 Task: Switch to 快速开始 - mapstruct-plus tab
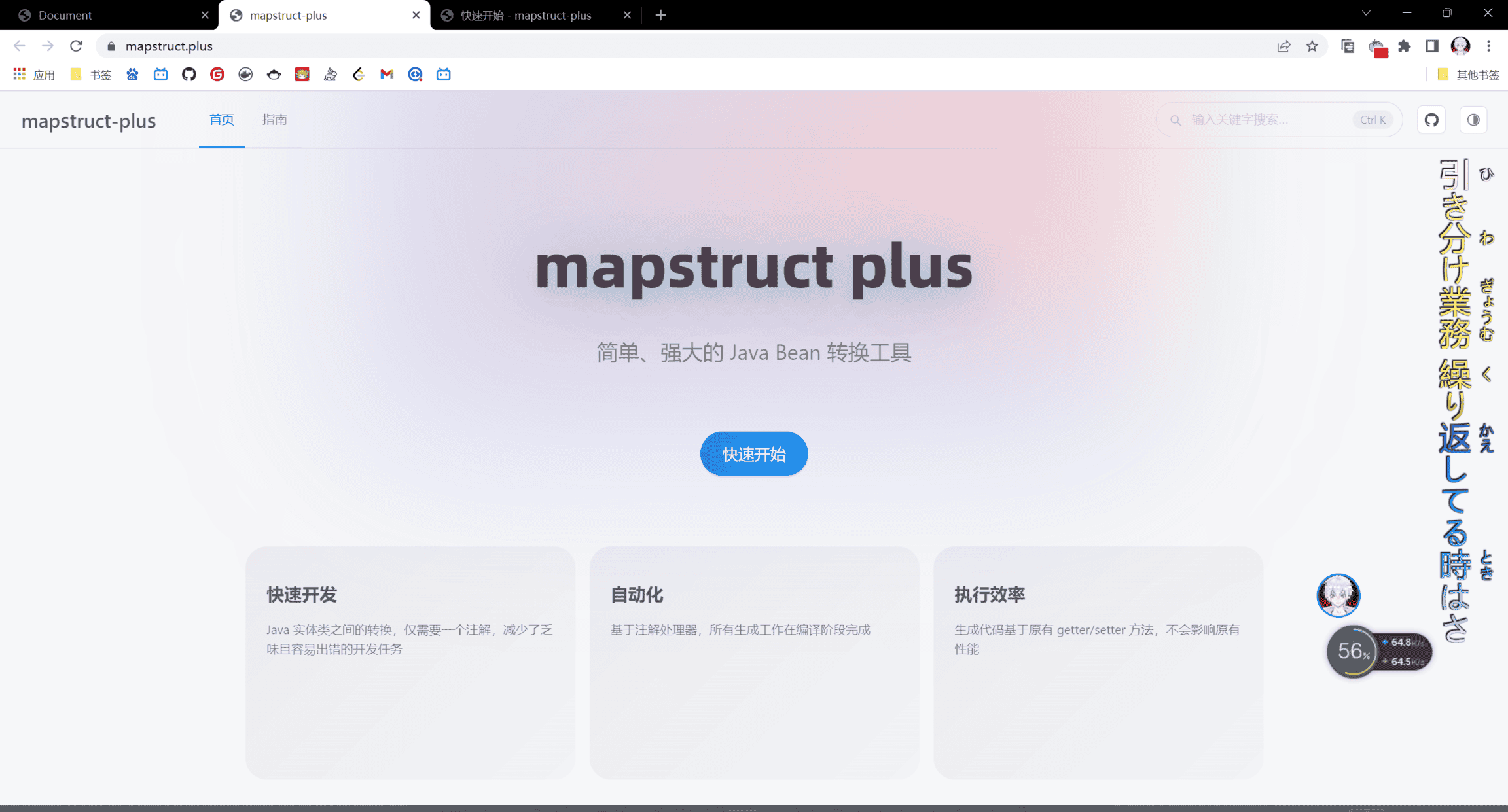point(527,15)
